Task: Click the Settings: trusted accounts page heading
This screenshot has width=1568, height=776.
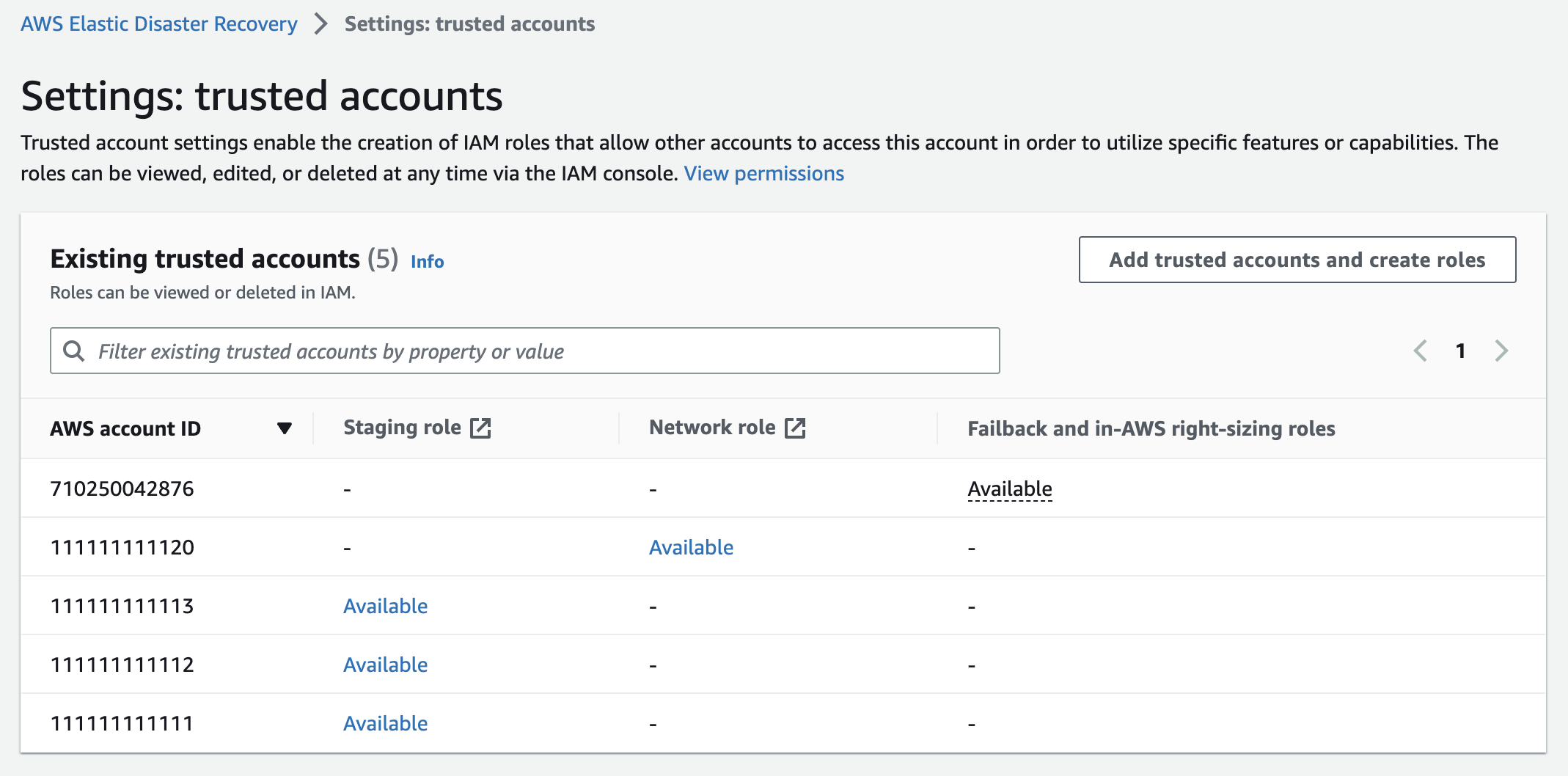Action: coord(262,96)
